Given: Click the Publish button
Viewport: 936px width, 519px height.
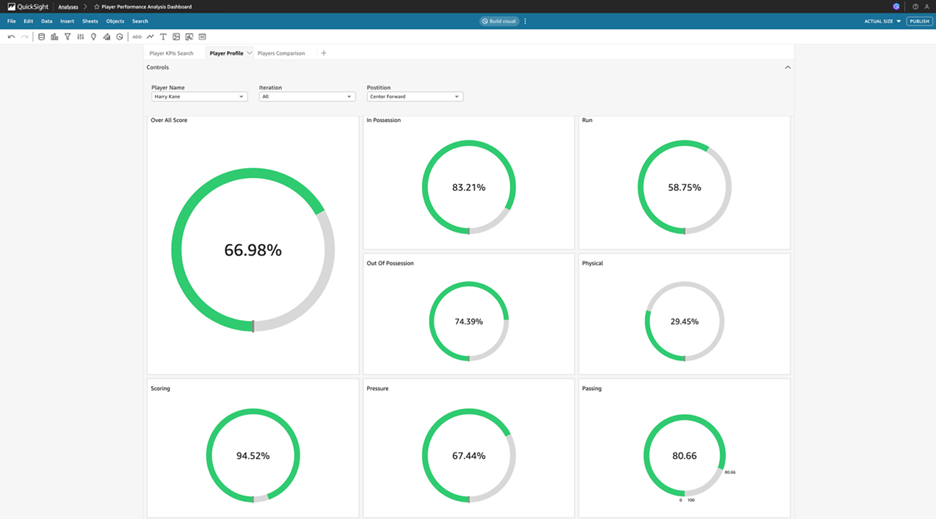Looking at the screenshot, I should [x=919, y=21].
